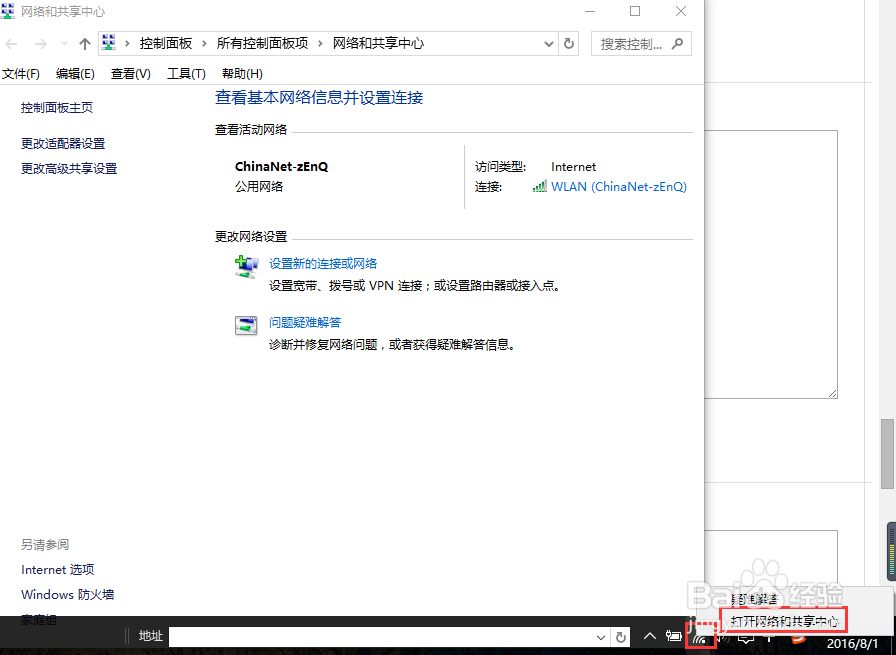Expand hidden tray icons with the chevron

650,636
